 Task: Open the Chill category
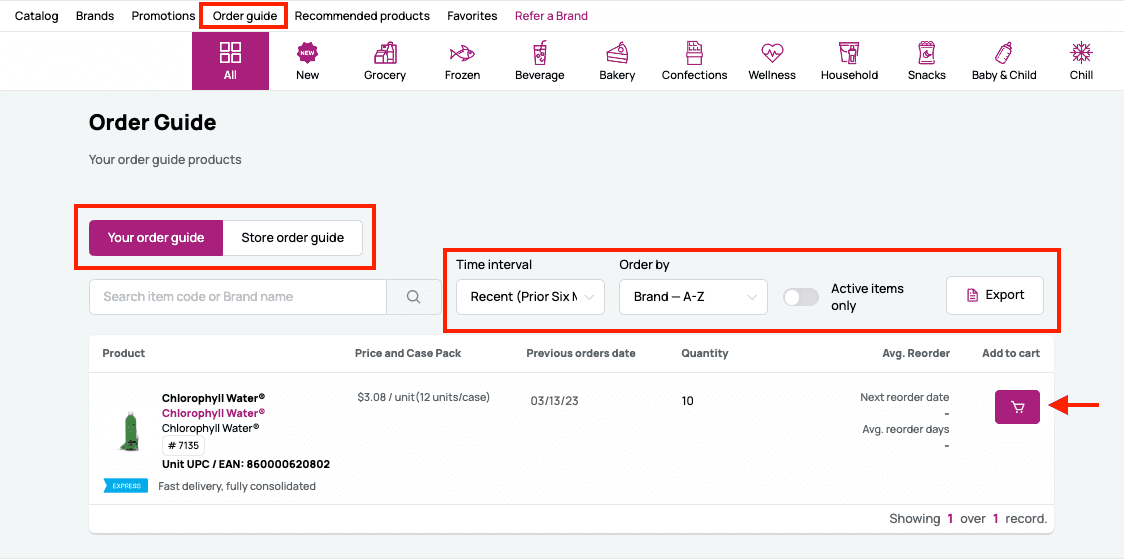pyautogui.click(x=1081, y=61)
